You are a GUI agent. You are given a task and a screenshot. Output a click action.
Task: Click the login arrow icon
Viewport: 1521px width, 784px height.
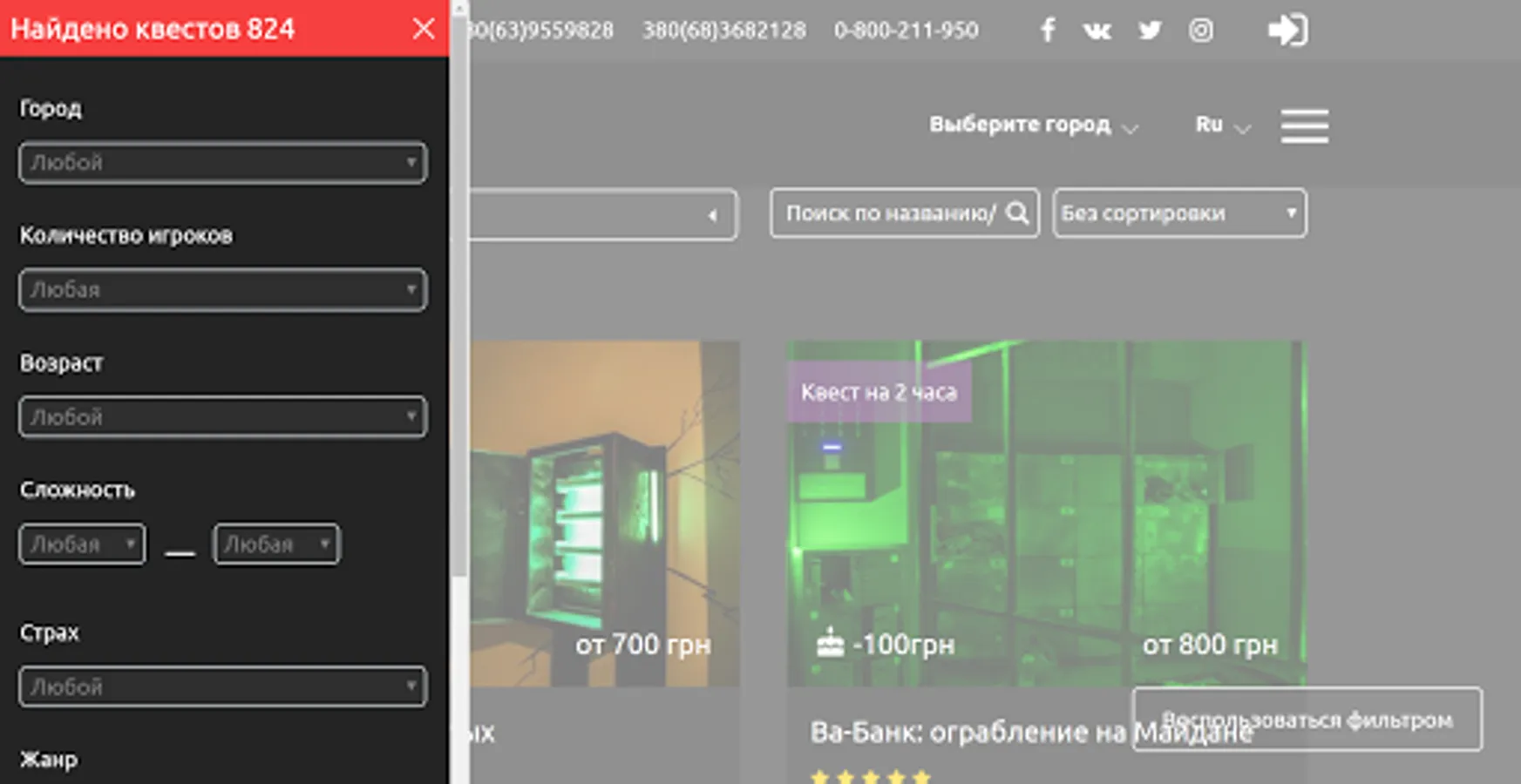[1287, 30]
